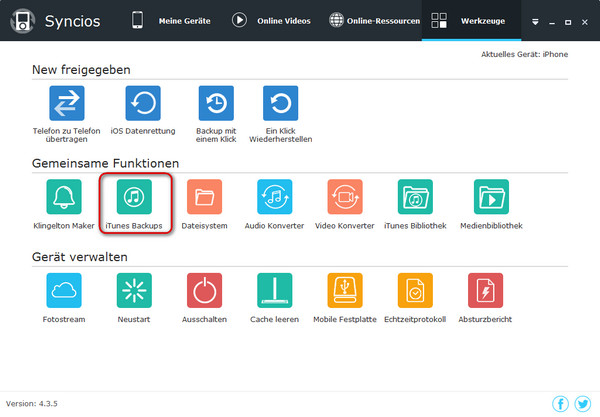Start Backup mit einem Klick
Viewport: 600px width, 417px height.
[216, 103]
